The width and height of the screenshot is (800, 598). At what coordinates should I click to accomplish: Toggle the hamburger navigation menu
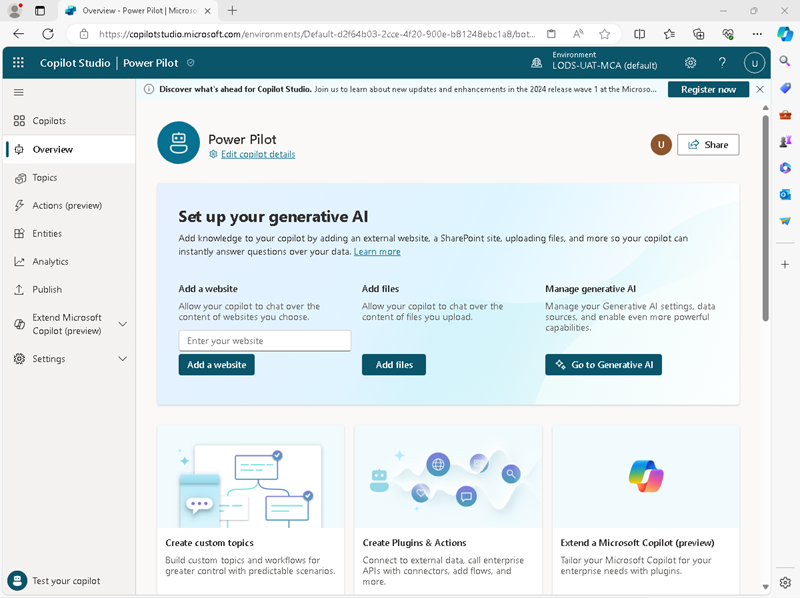pos(19,92)
